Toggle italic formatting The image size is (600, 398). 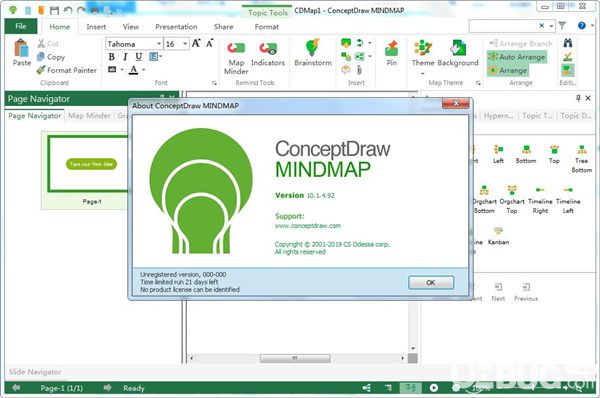click(x=125, y=57)
